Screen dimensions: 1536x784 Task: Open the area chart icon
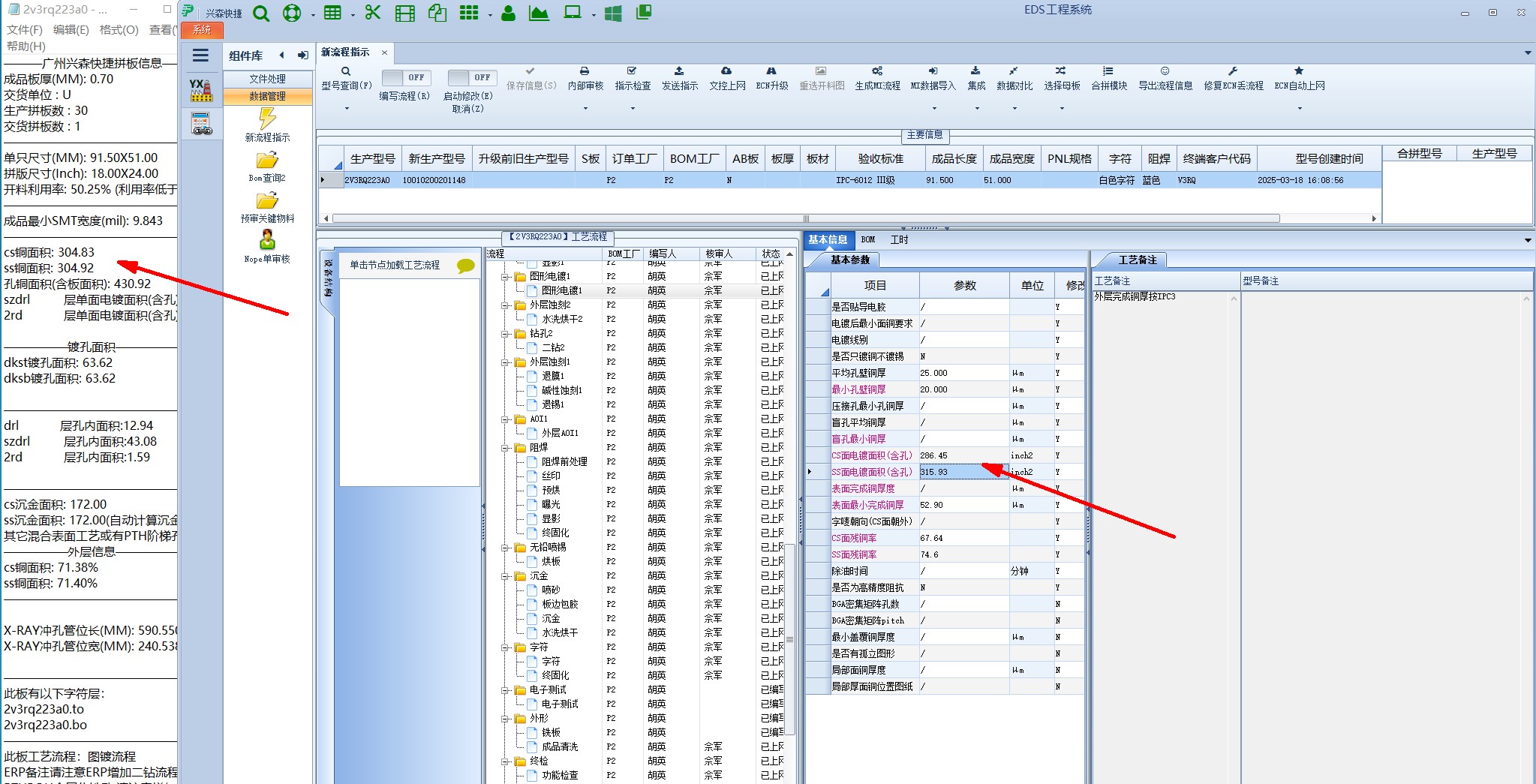pyautogui.click(x=539, y=13)
